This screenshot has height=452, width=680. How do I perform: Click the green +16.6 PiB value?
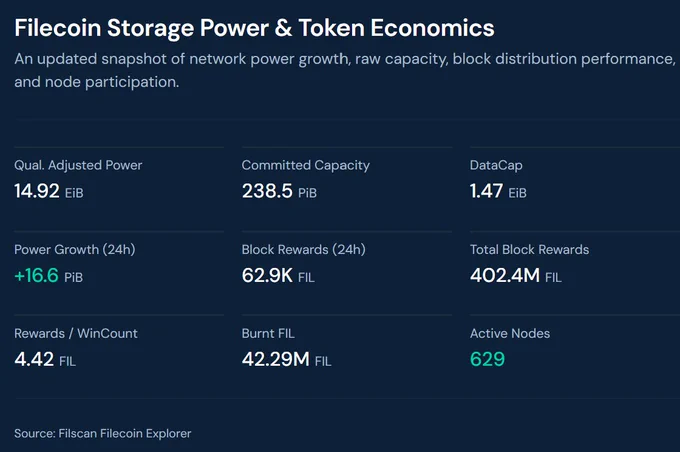(49, 275)
